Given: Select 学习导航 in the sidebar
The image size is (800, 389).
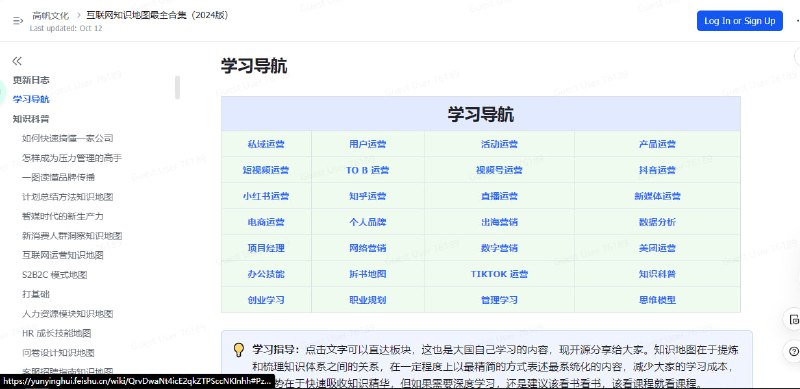Looking at the screenshot, I should tap(31, 99).
